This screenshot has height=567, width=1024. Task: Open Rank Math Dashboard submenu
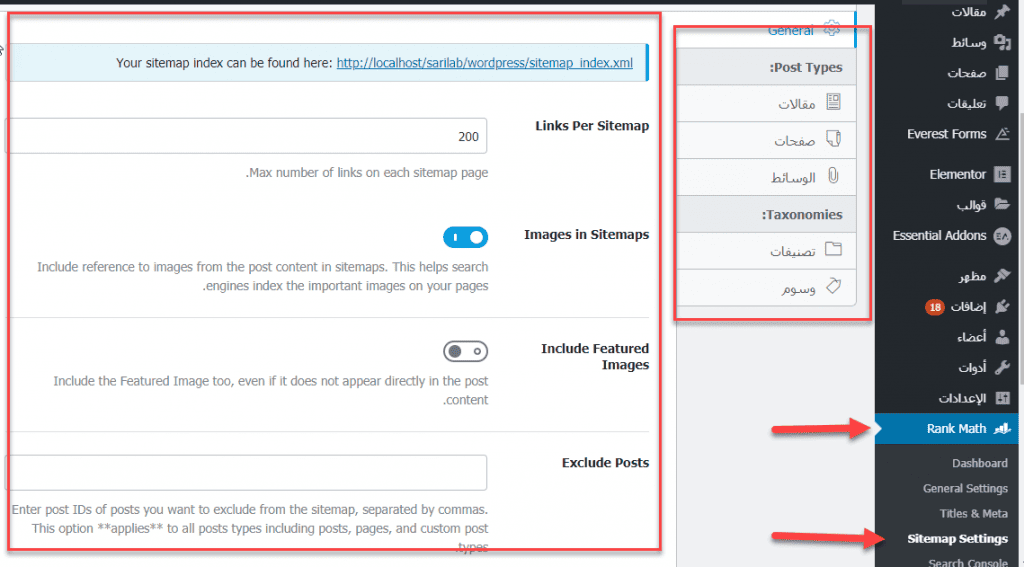[979, 464]
